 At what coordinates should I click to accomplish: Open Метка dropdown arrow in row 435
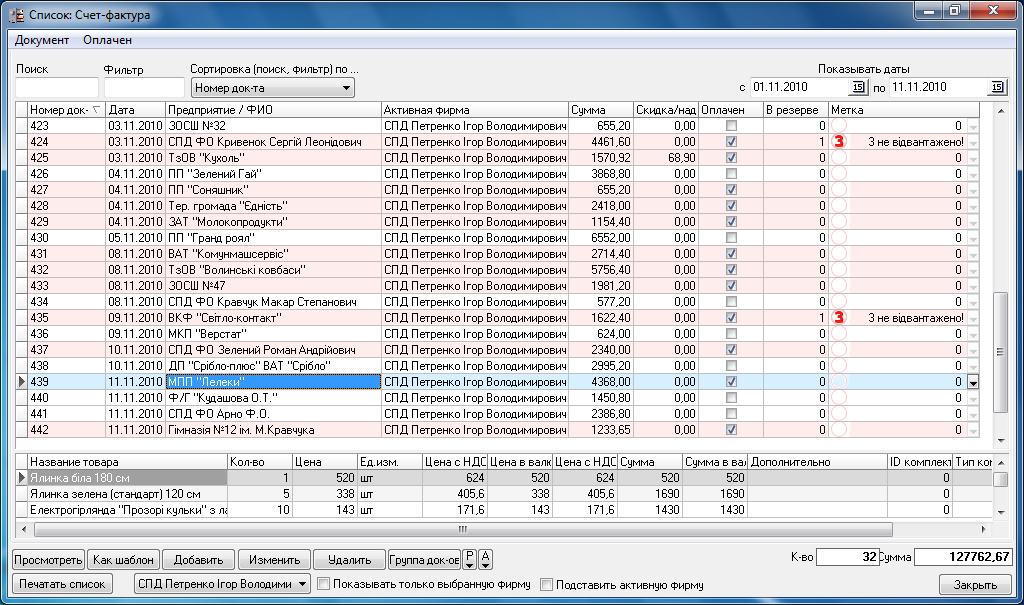click(x=973, y=318)
